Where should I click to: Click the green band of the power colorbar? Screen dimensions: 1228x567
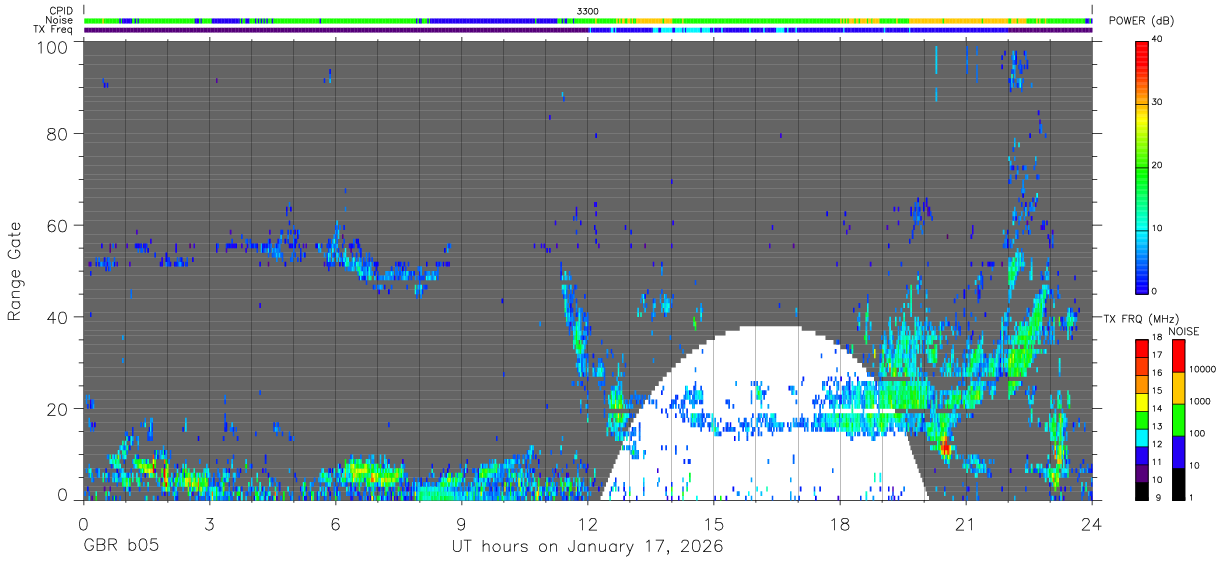click(1142, 170)
